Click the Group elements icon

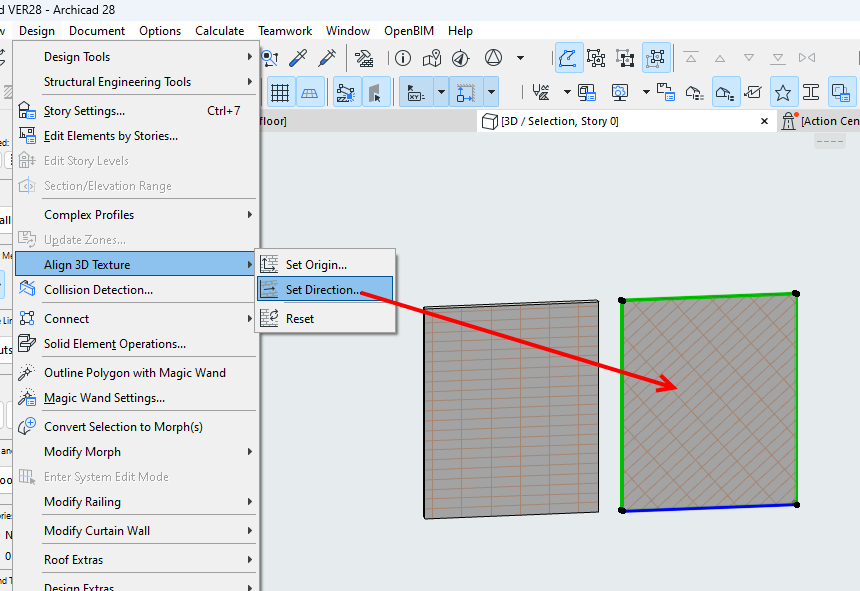click(596, 58)
